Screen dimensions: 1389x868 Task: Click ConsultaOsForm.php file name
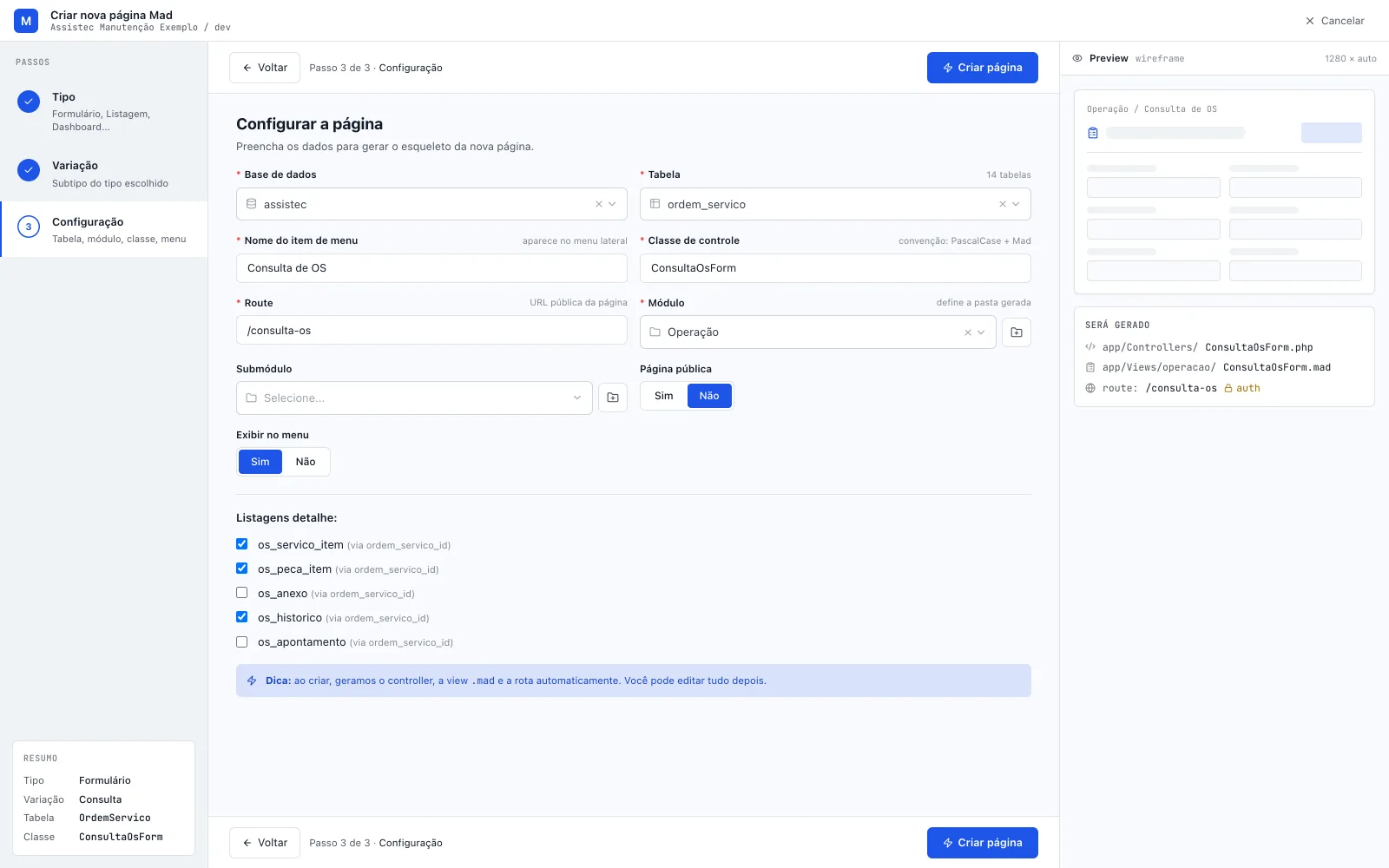(1259, 347)
